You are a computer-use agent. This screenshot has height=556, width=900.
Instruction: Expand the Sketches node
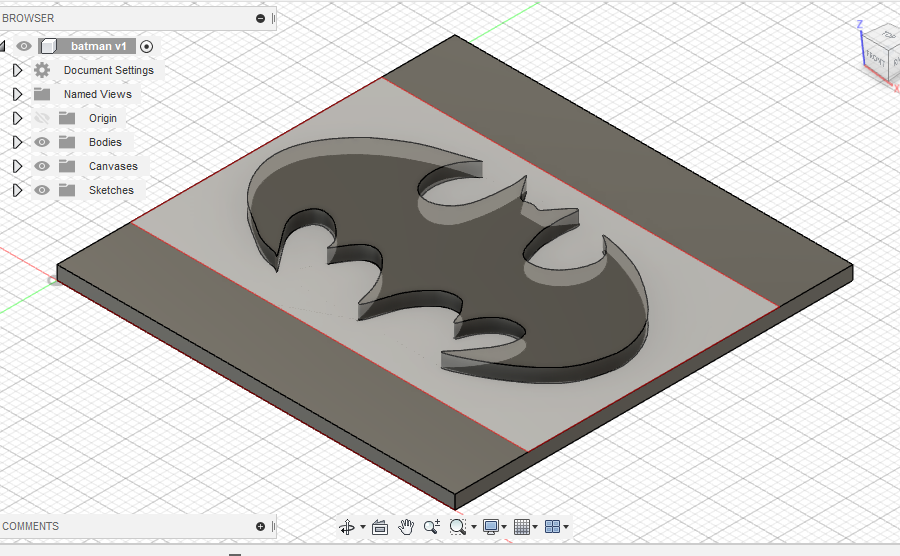click(17, 190)
